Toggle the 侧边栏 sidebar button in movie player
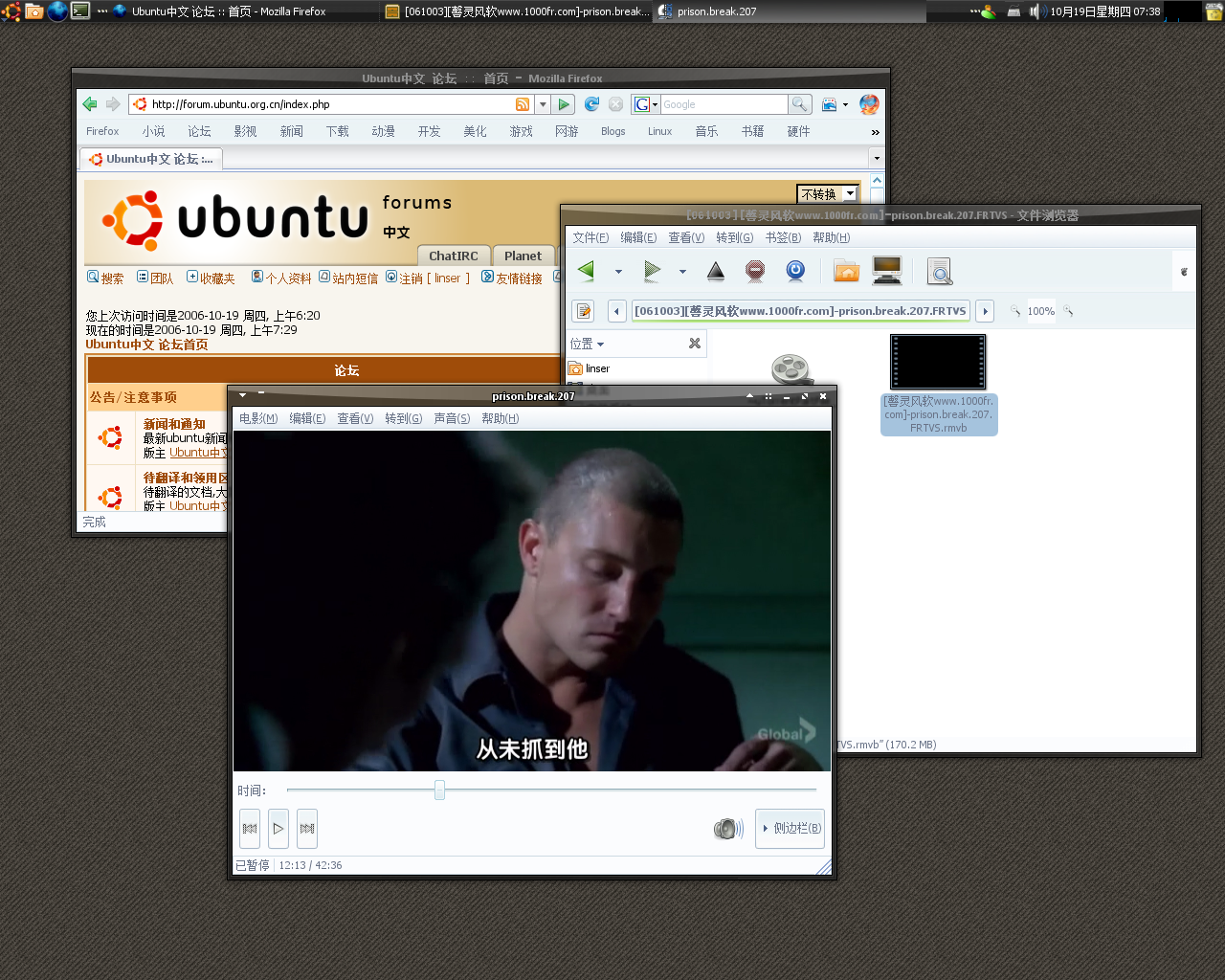The image size is (1225, 980). 791,829
